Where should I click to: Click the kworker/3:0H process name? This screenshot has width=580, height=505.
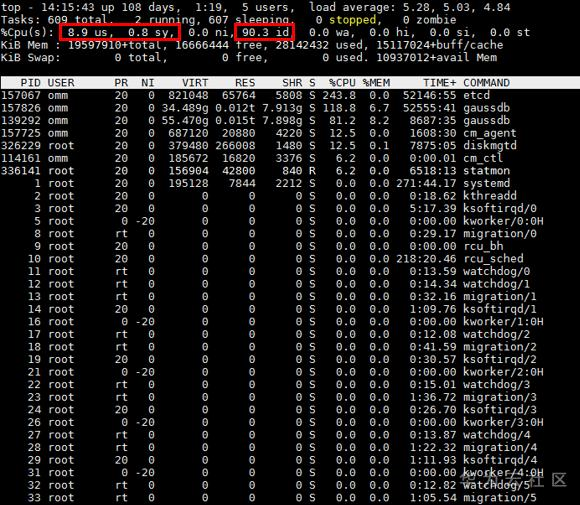pos(503,422)
